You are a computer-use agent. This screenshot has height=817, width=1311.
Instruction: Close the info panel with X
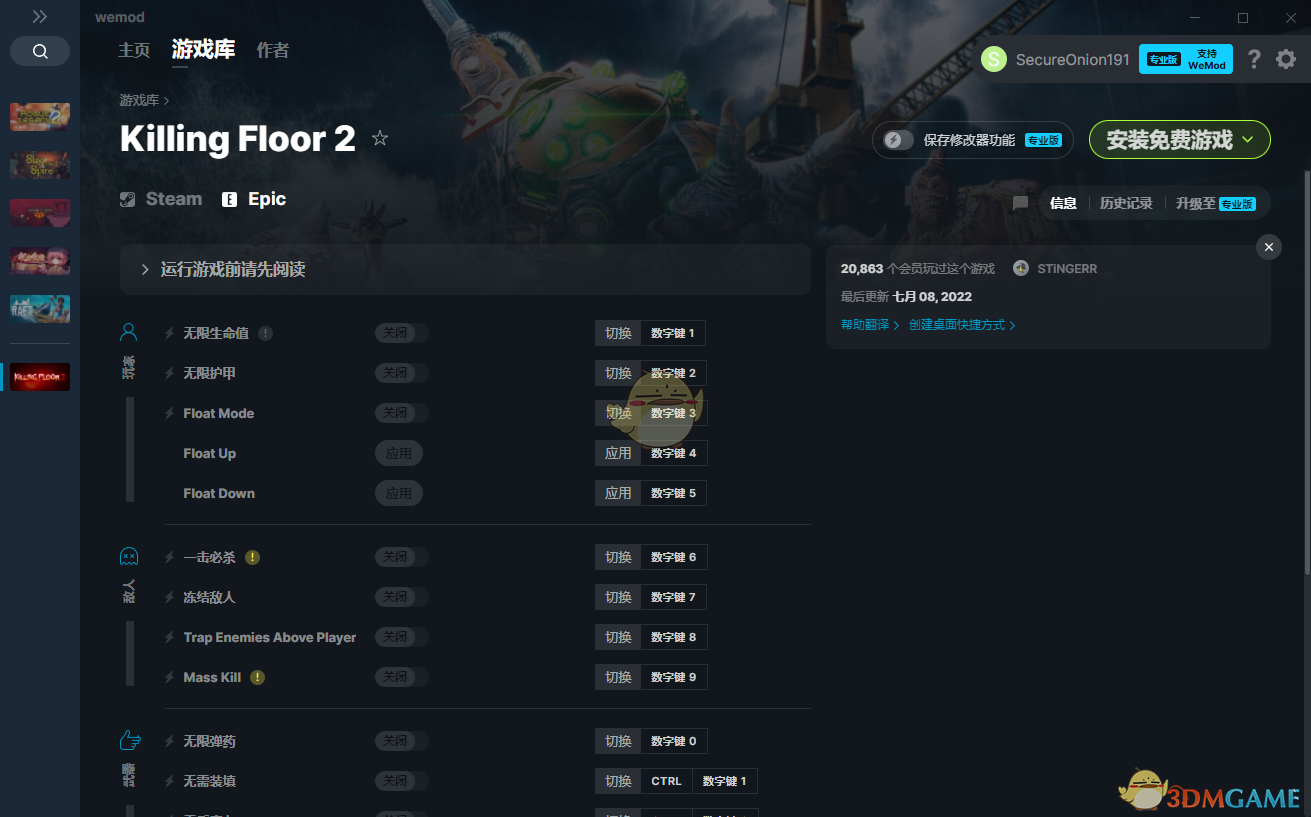1269,247
